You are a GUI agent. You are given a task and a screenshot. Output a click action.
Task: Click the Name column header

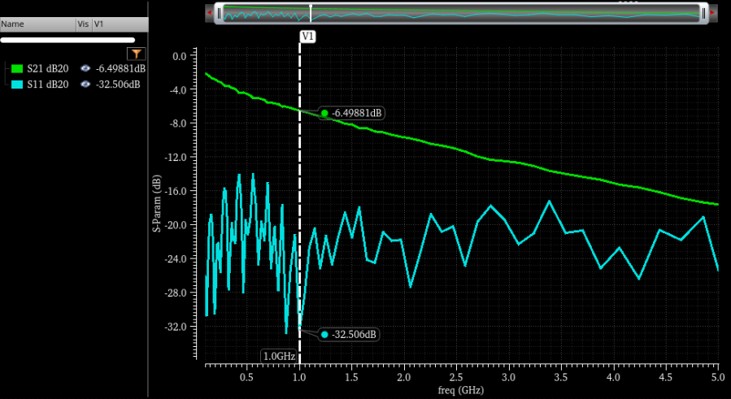click(x=38, y=24)
